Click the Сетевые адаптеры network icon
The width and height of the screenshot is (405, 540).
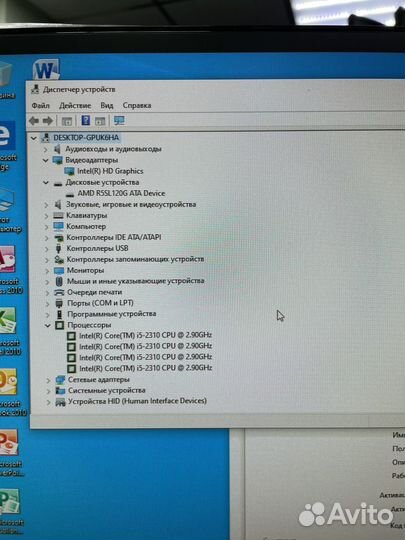click(x=60, y=380)
